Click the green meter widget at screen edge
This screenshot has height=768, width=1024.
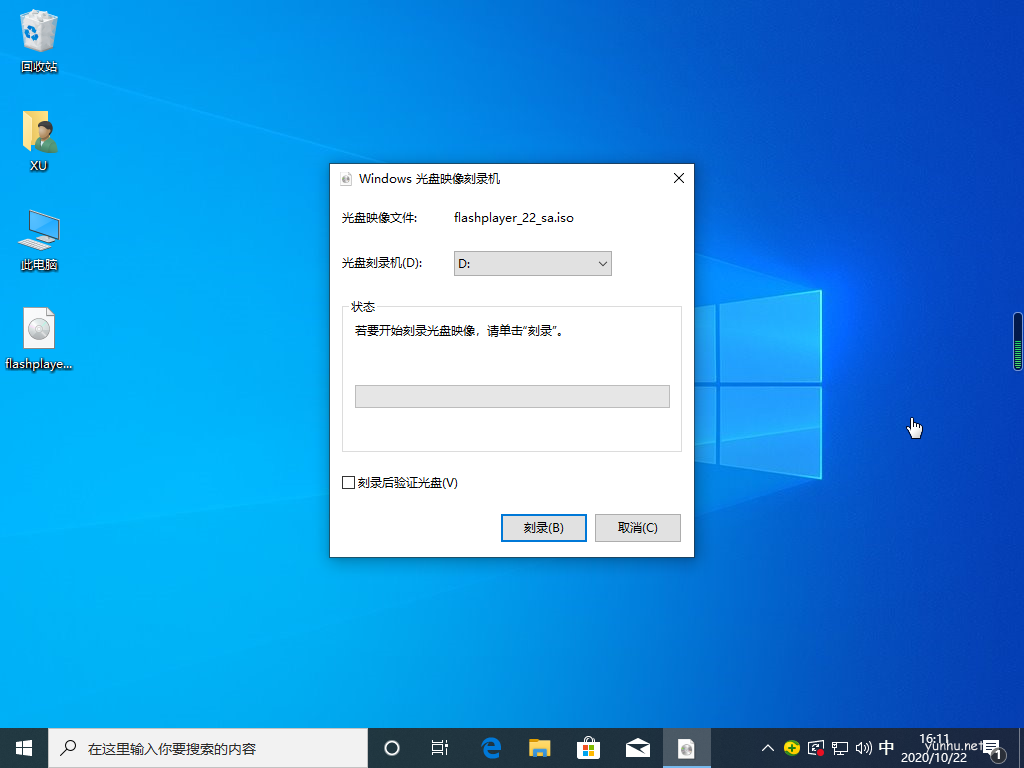[x=1017, y=342]
